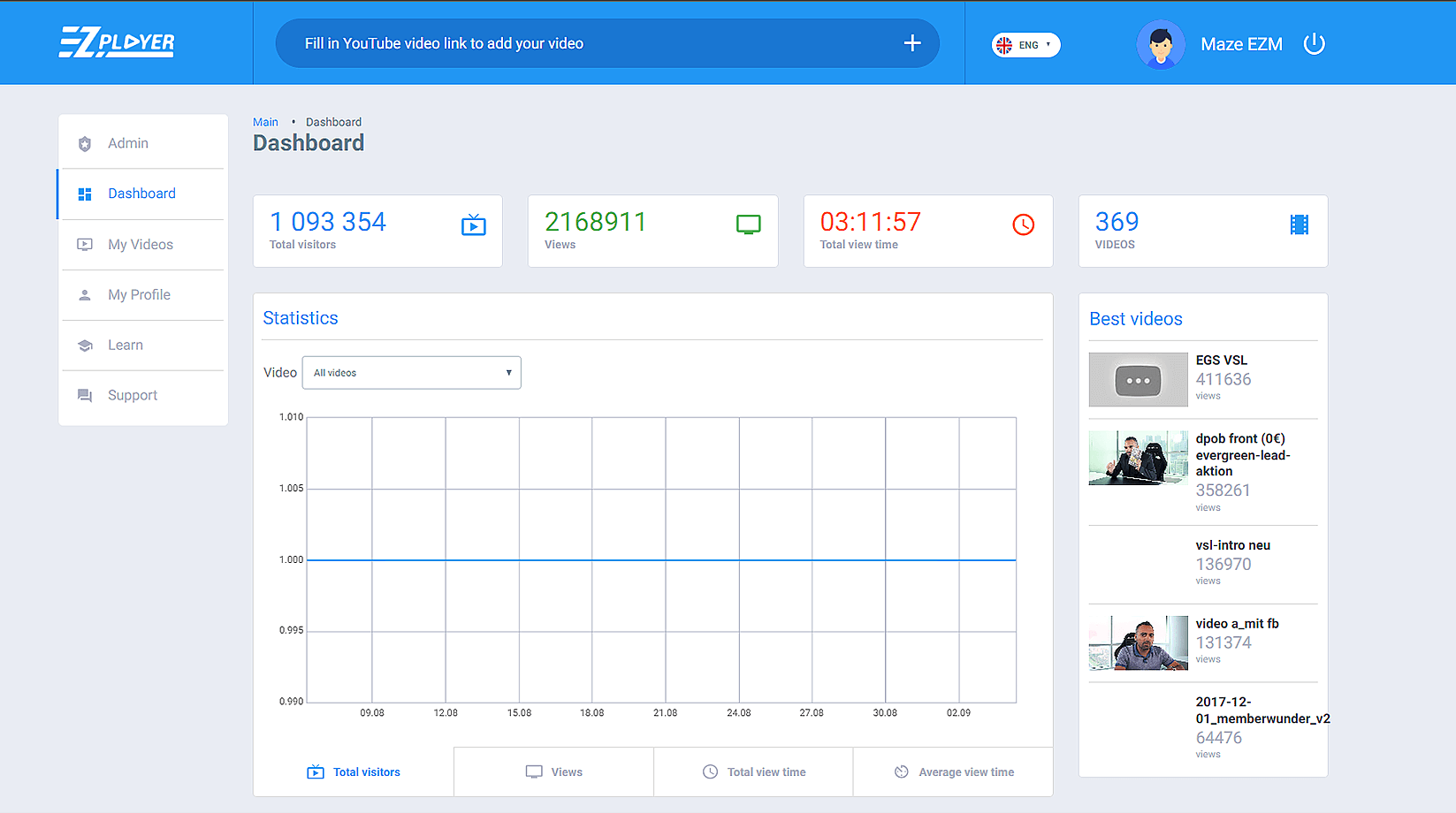1456x813 pixels.
Task: Switch to the Total view time tab
Action: pyautogui.click(x=753, y=772)
